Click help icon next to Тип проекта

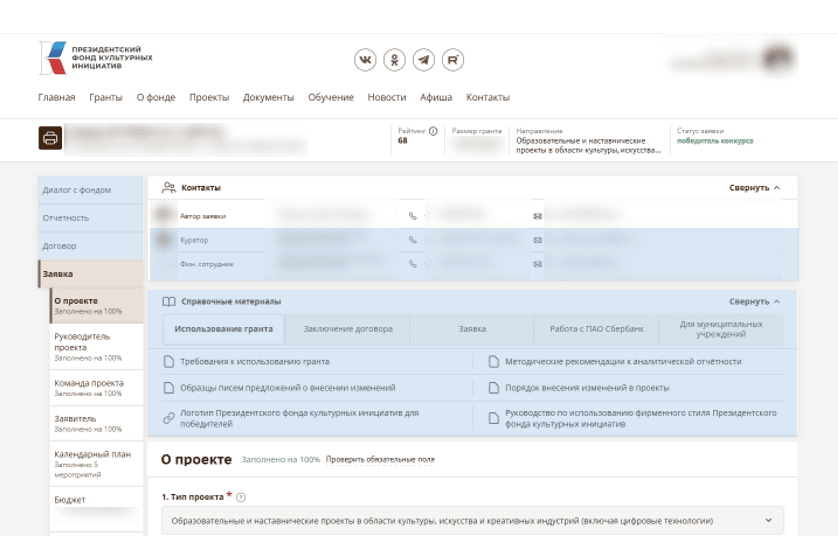(x=241, y=497)
